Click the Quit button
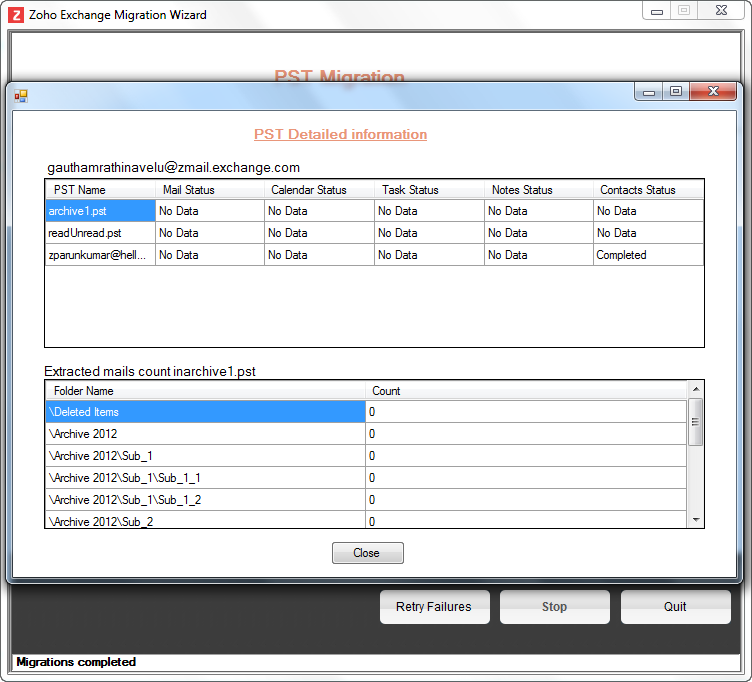This screenshot has height=682, width=752. (x=675, y=607)
